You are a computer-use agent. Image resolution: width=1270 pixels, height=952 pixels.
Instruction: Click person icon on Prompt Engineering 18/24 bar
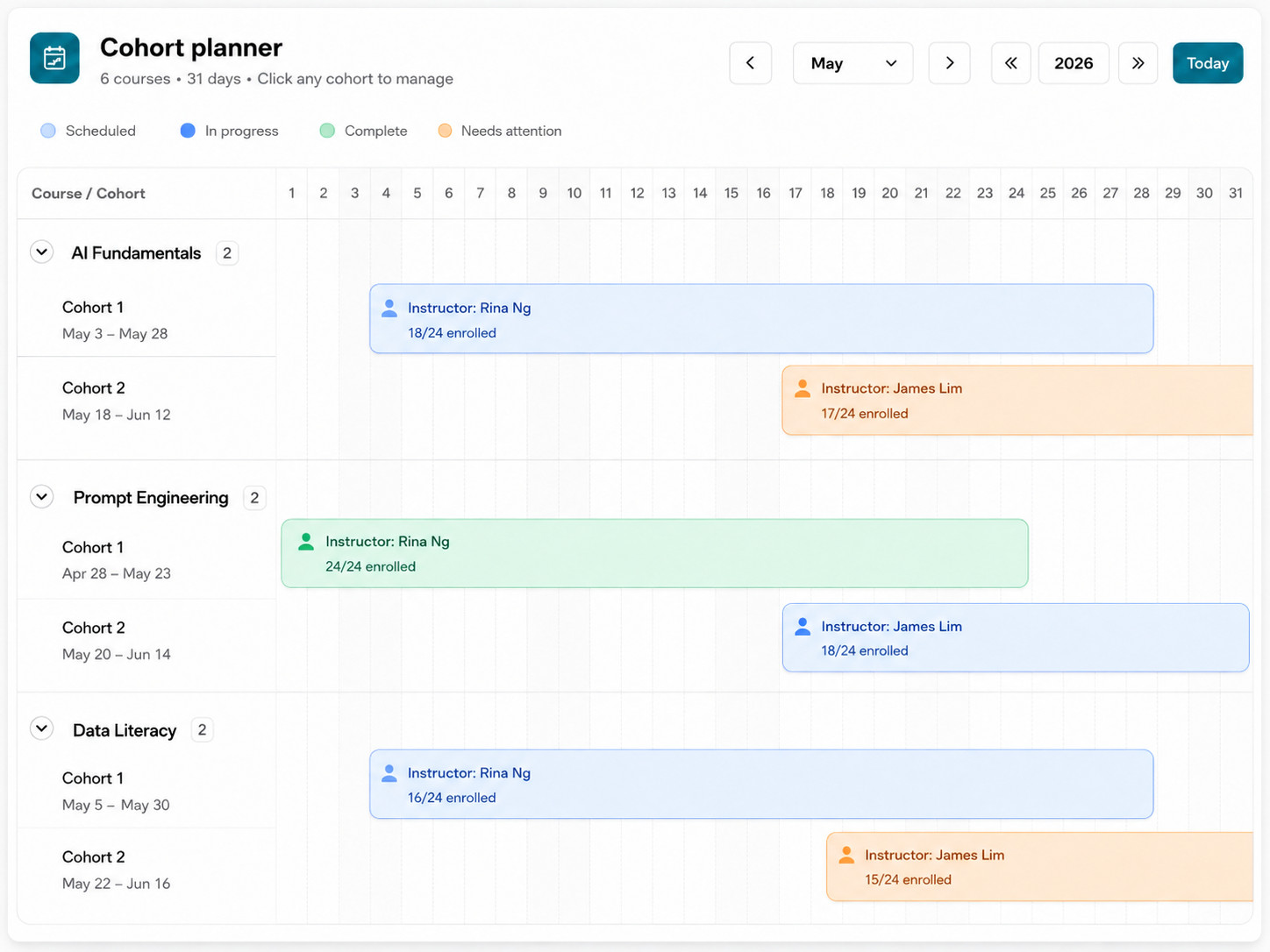(x=803, y=626)
